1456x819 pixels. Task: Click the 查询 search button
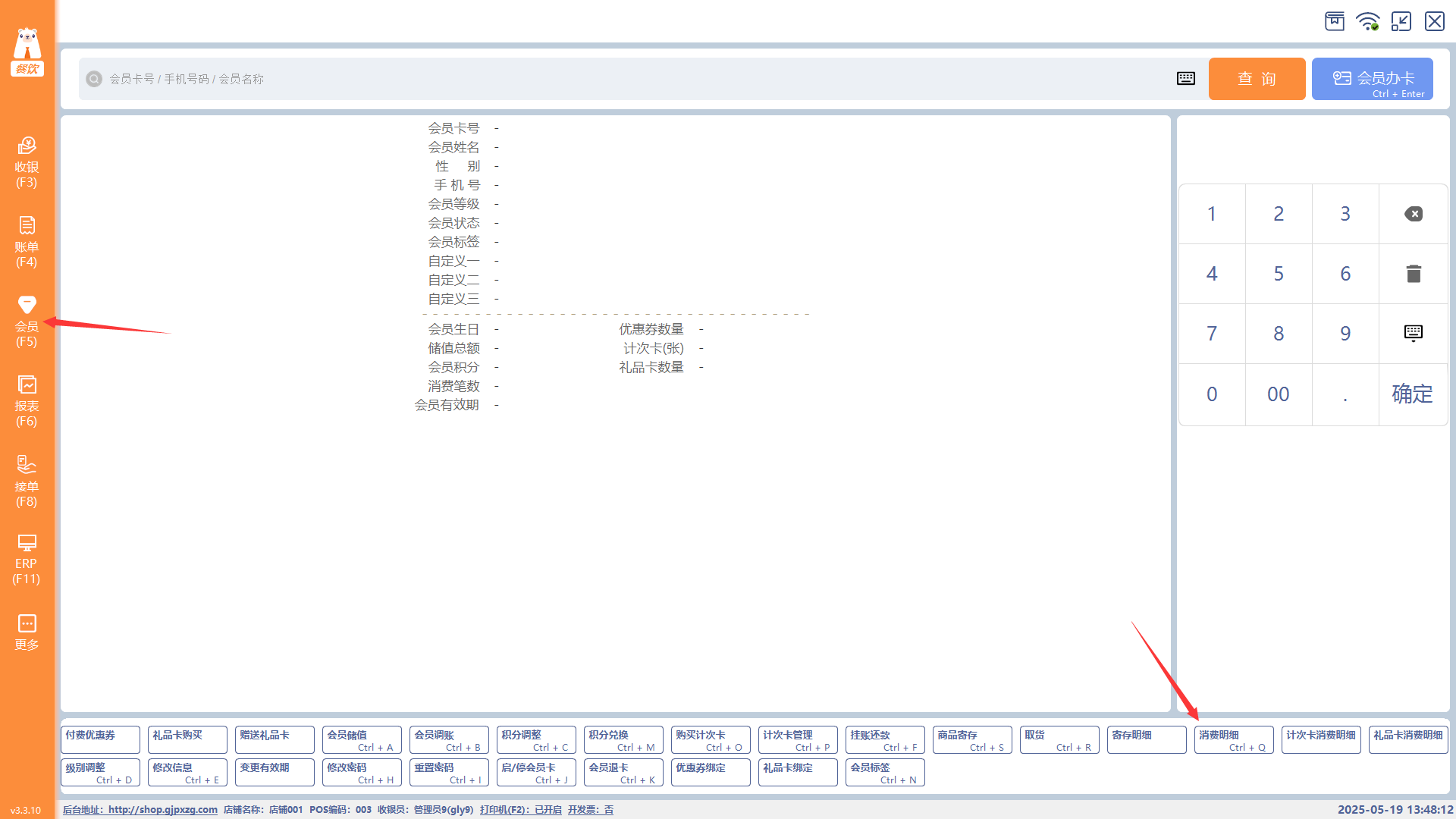pos(1257,79)
